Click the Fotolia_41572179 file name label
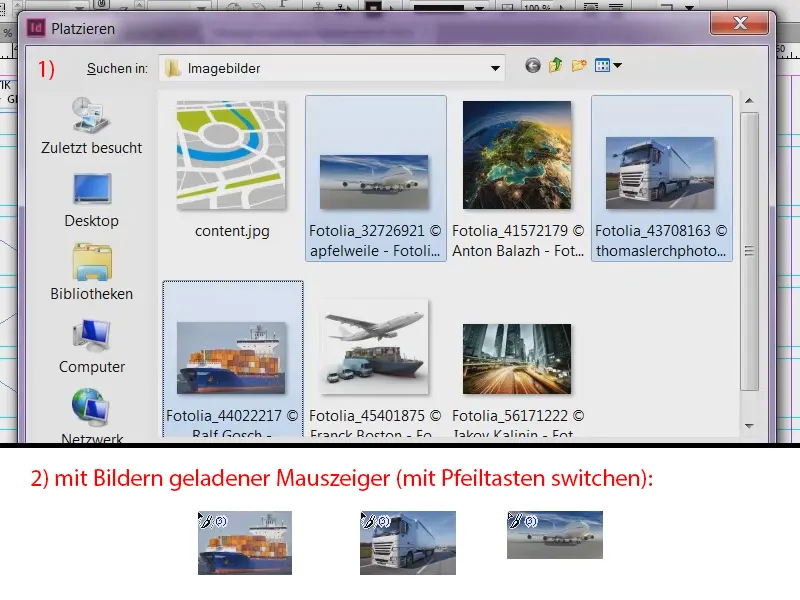 518,241
